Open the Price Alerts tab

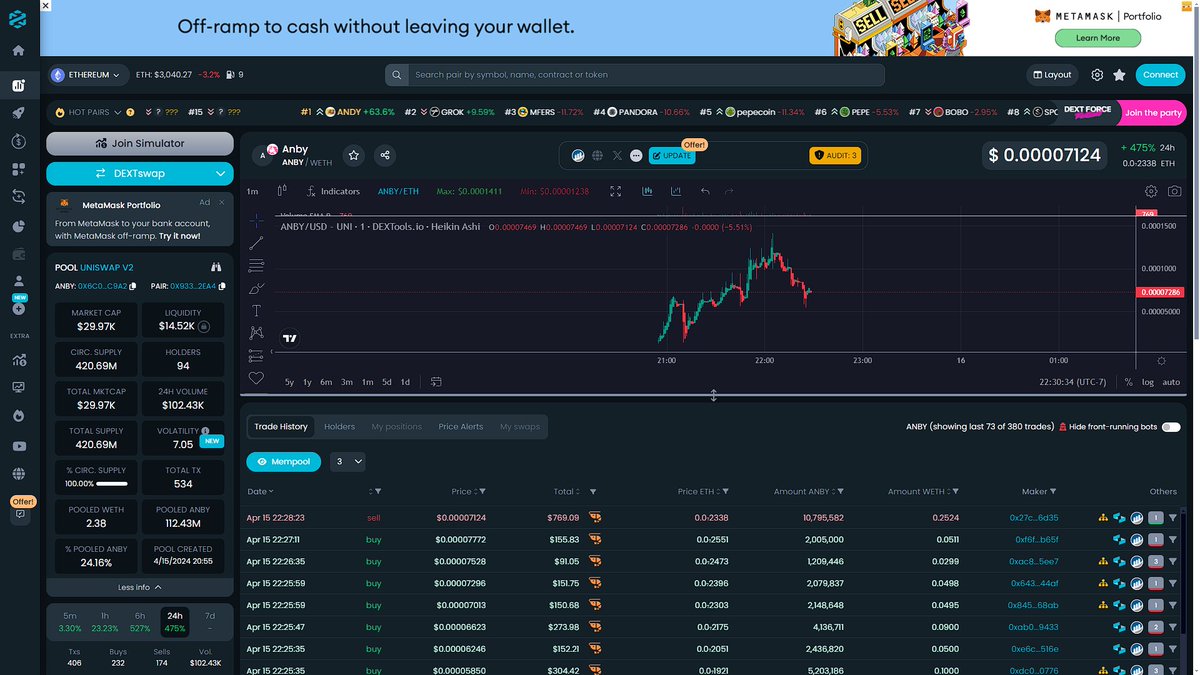461,427
